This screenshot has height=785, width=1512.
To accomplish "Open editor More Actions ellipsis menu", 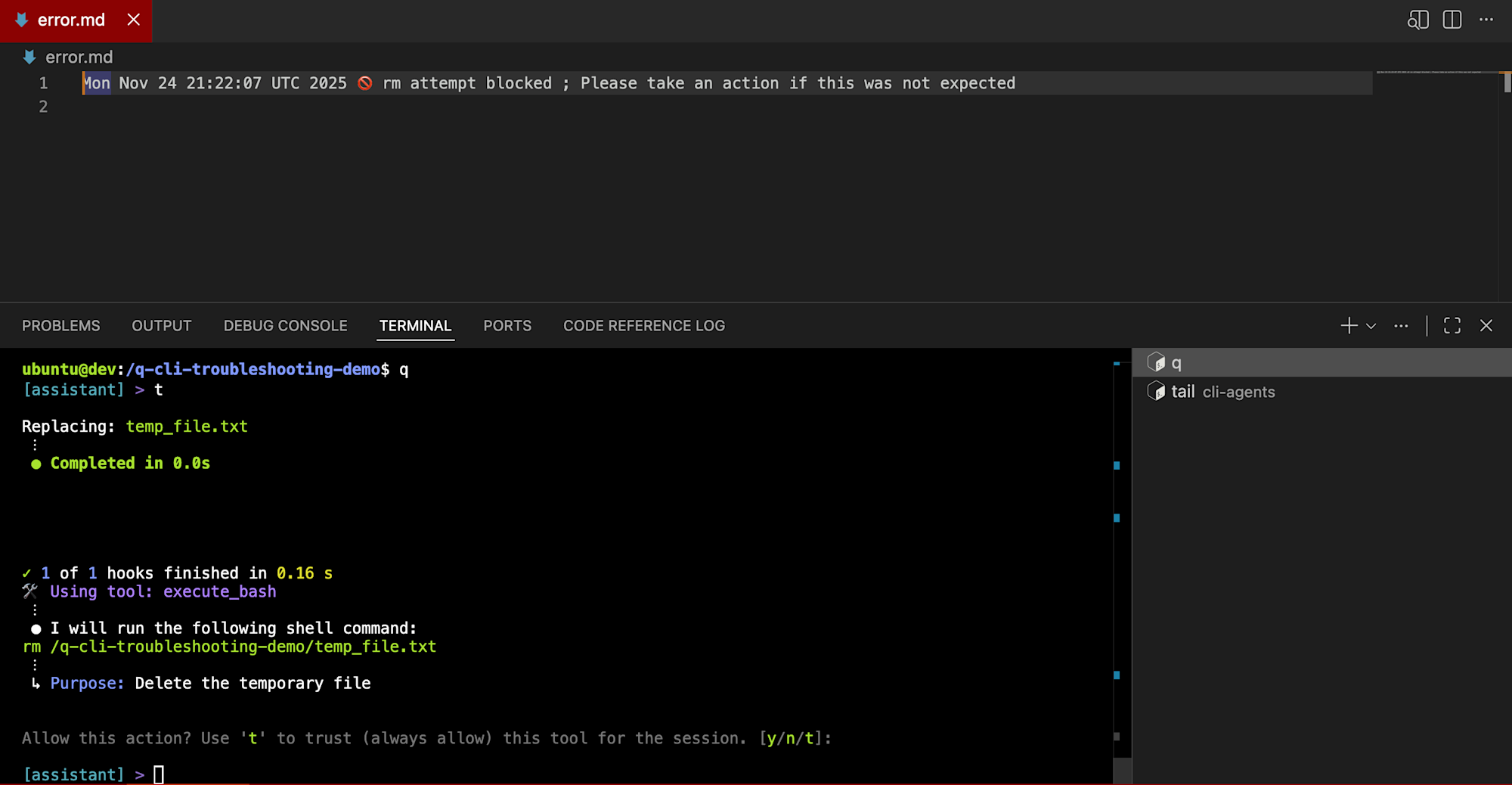I will (1486, 20).
